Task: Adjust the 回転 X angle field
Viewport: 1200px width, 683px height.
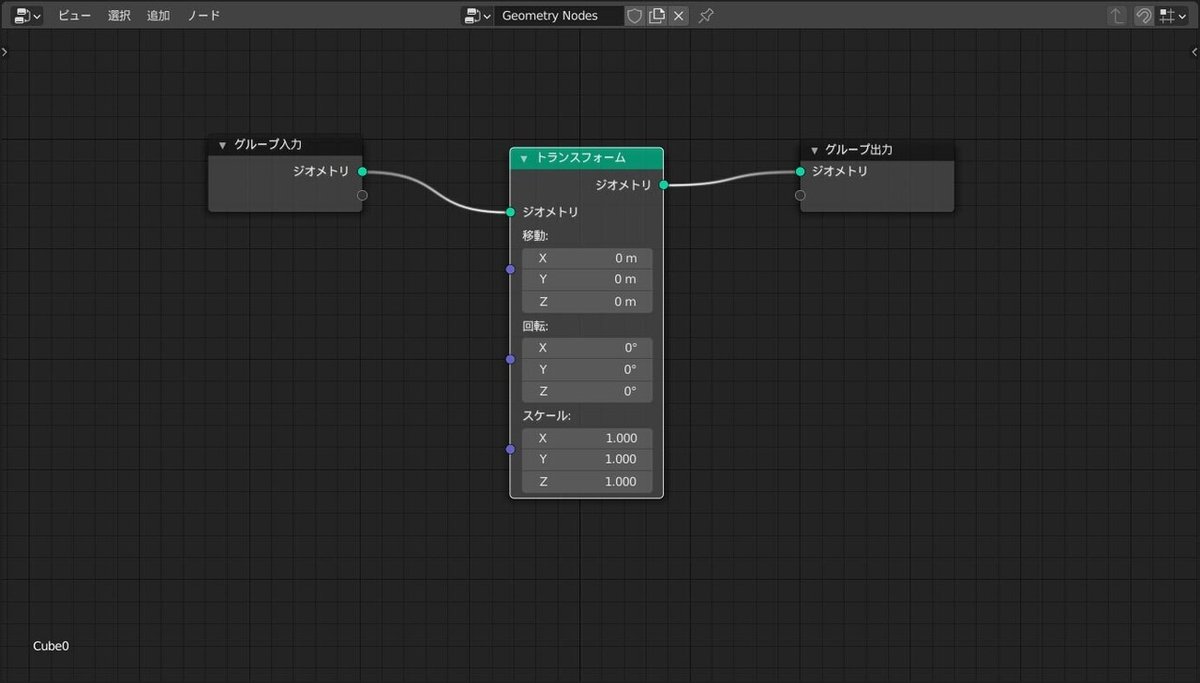Action: point(587,348)
